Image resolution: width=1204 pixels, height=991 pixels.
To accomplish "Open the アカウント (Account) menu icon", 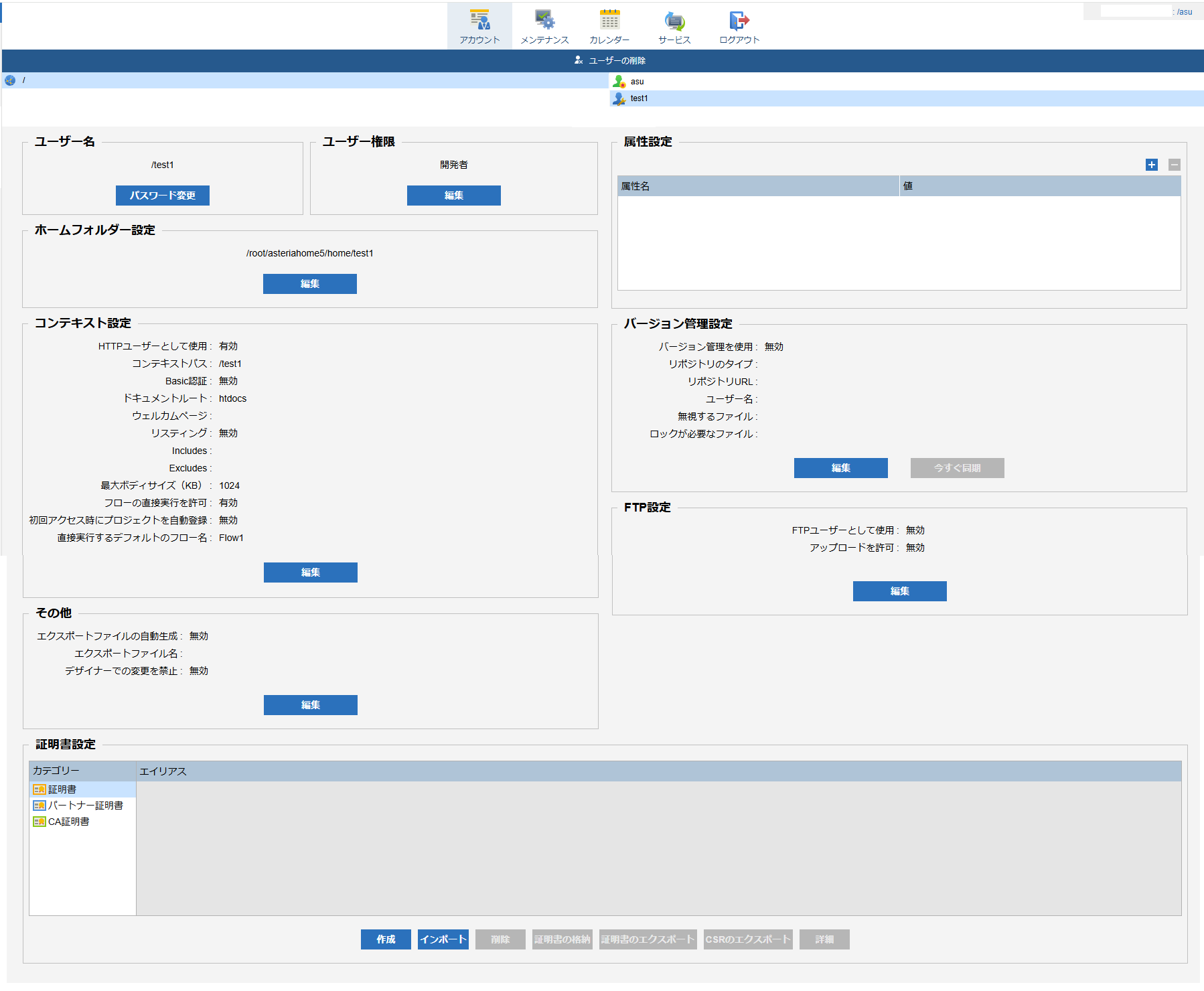I will tap(479, 20).
